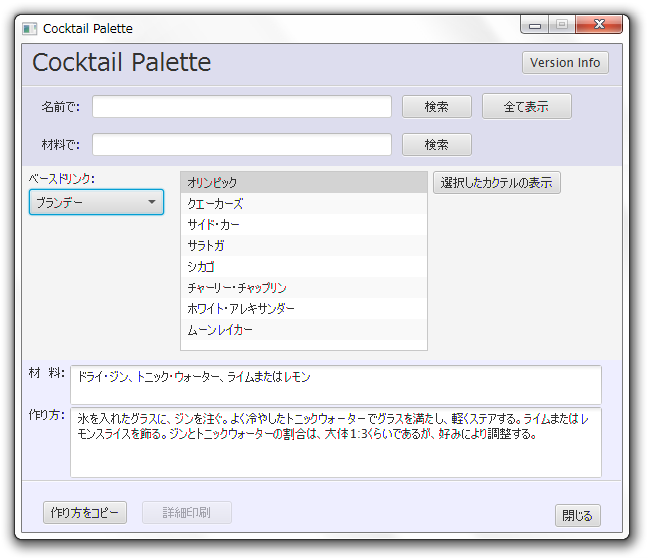Screen dimensions: 648x558
Task: Click the 全て表示 button
Action: [x=526, y=107]
